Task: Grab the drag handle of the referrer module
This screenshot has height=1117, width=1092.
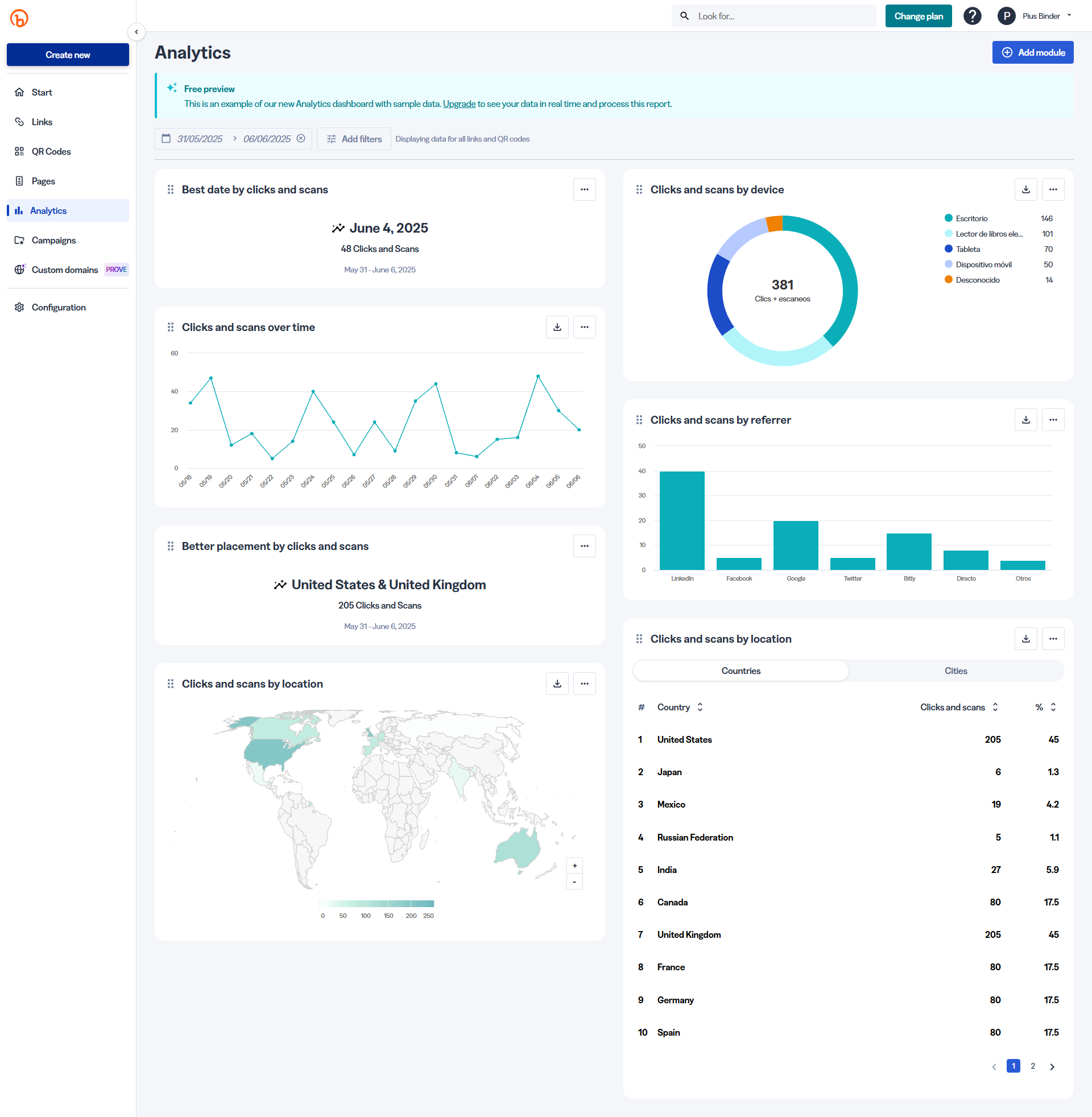Action: point(639,420)
